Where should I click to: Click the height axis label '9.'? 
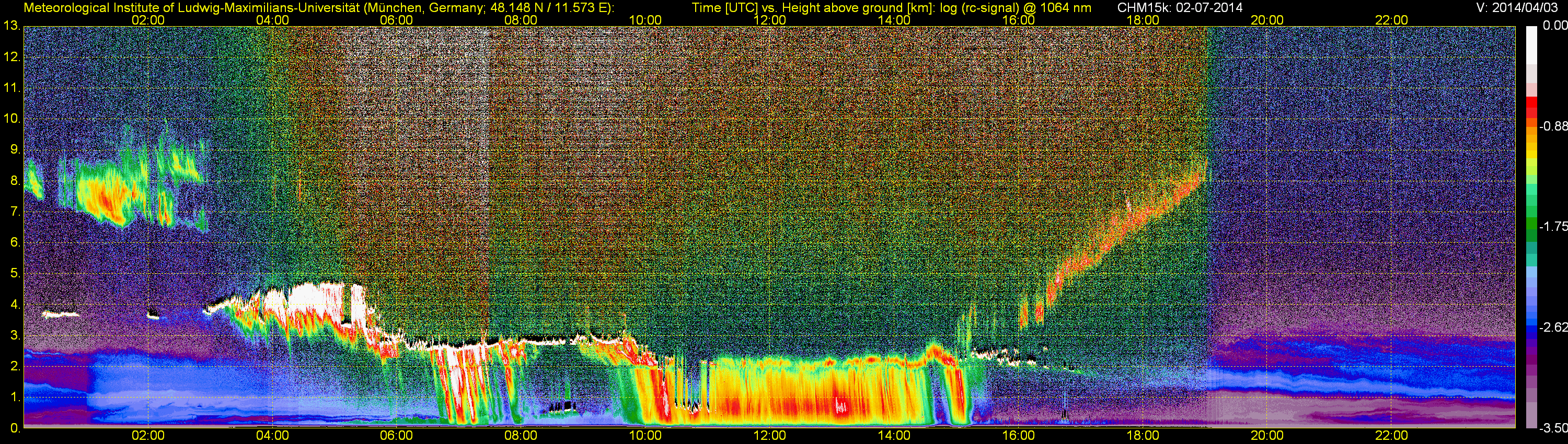(x=15, y=149)
